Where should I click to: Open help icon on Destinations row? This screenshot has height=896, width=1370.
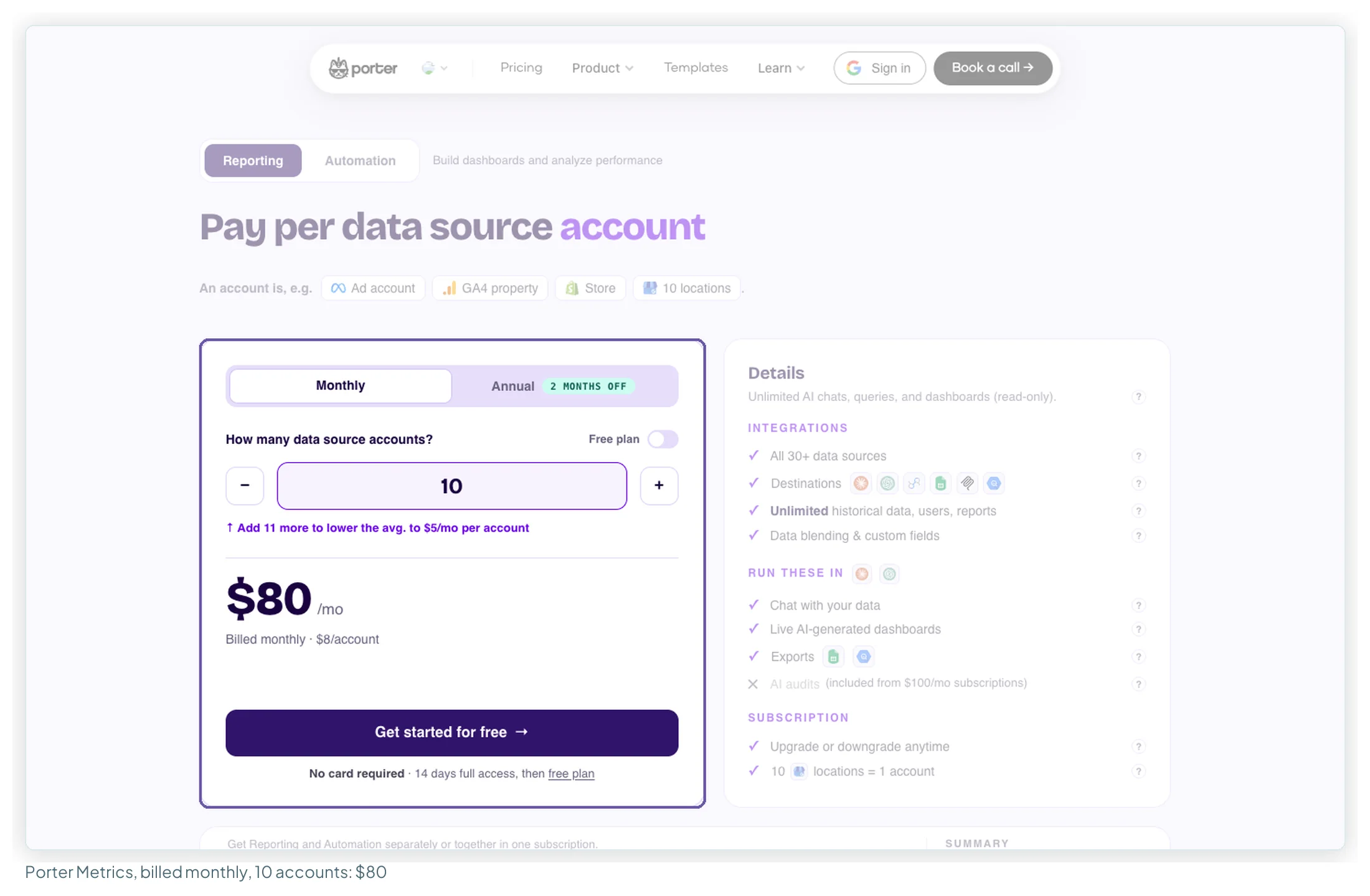[x=1138, y=483]
